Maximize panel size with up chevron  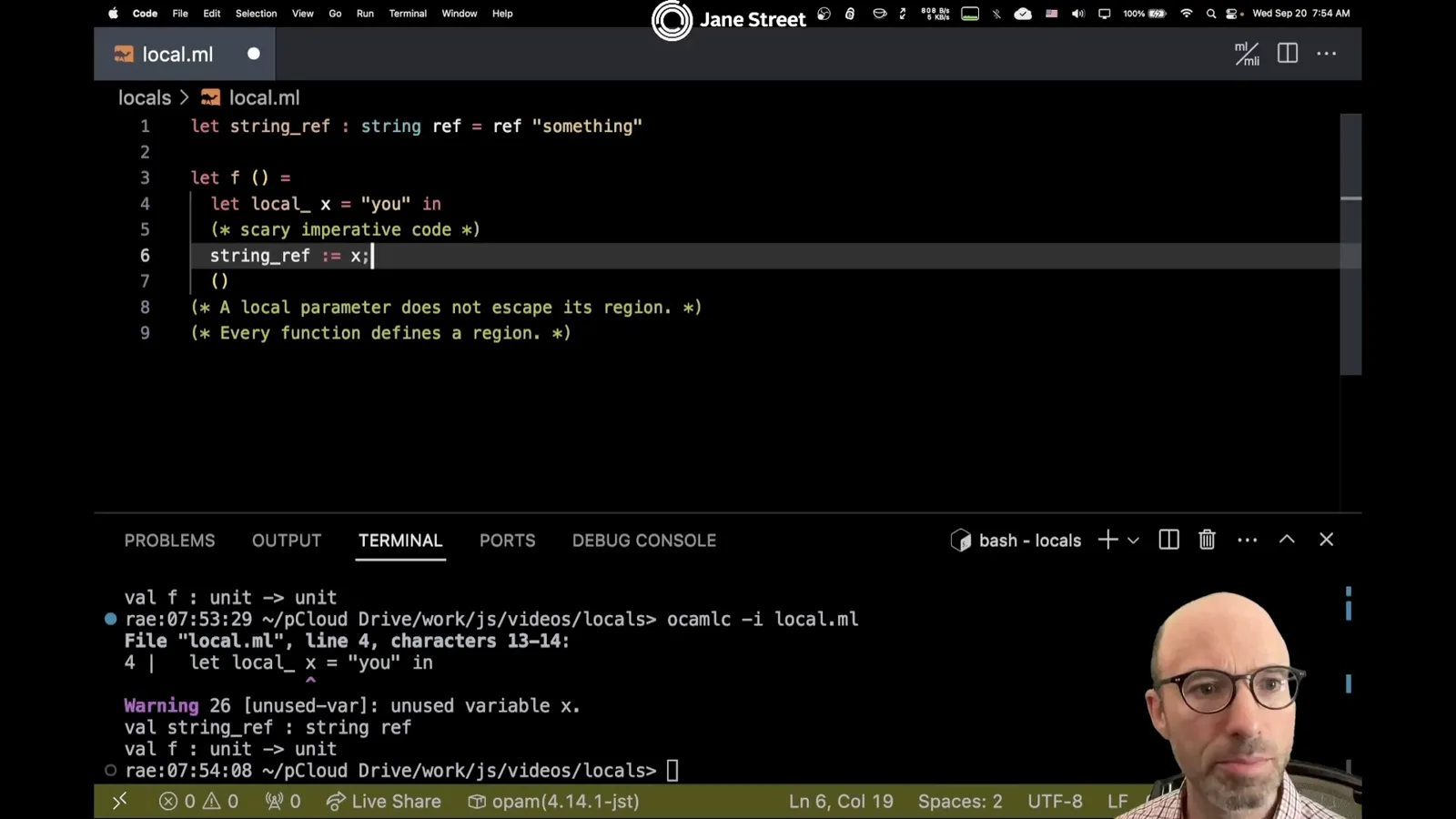(x=1287, y=539)
